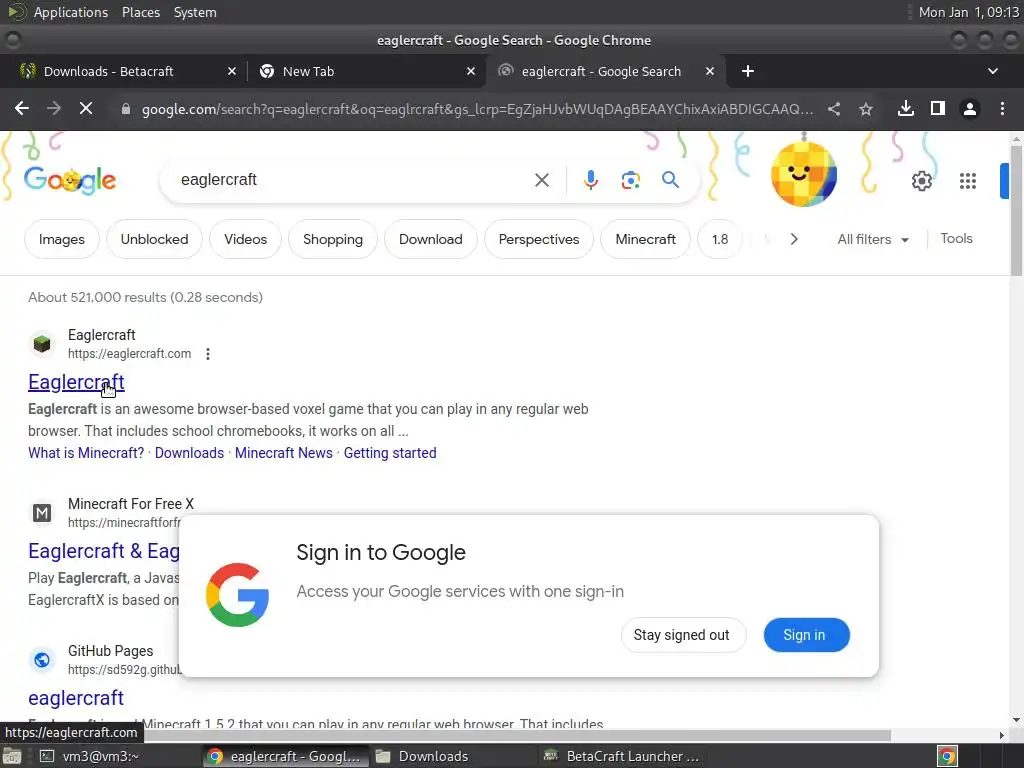
Task: Click the disco ball doodle
Action: tap(803, 174)
